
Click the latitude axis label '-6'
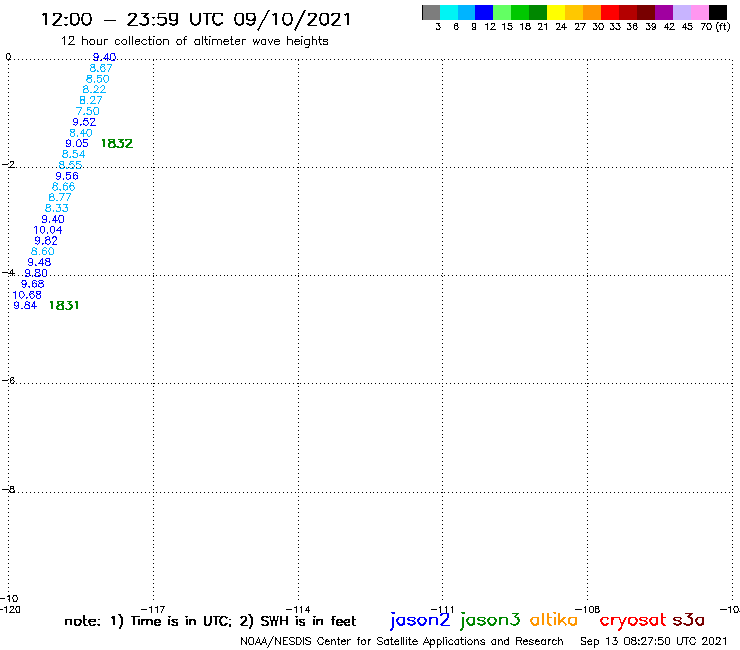click(8, 380)
